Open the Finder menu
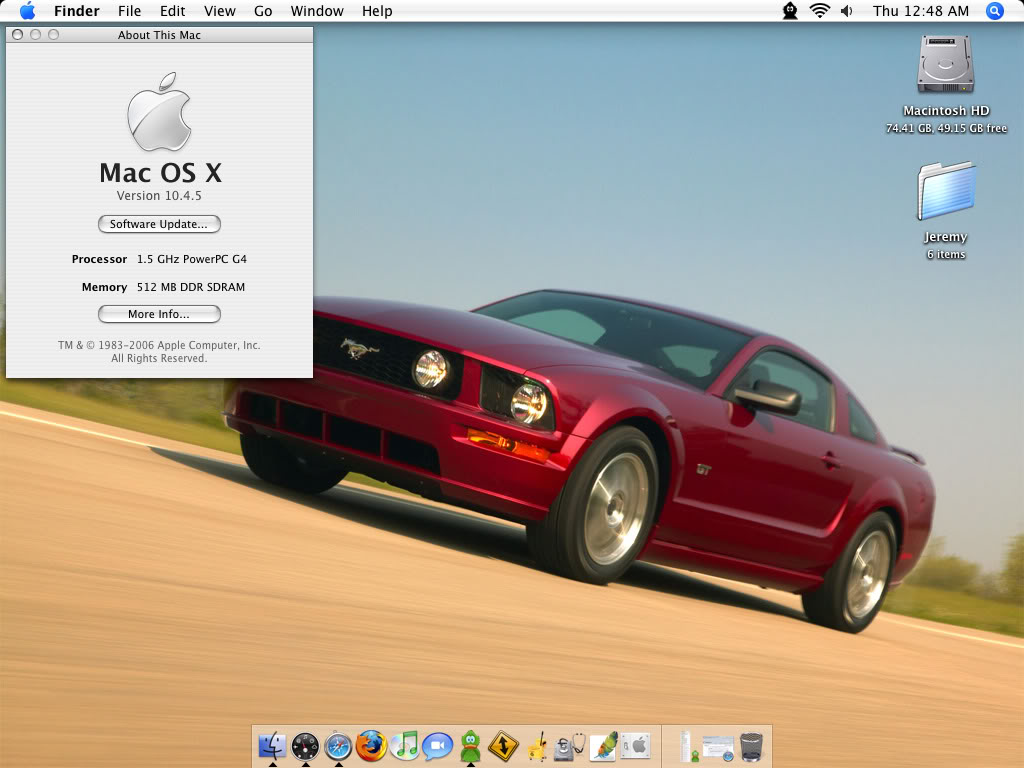The width and height of the screenshot is (1024, 768). (x=76, y=11)
